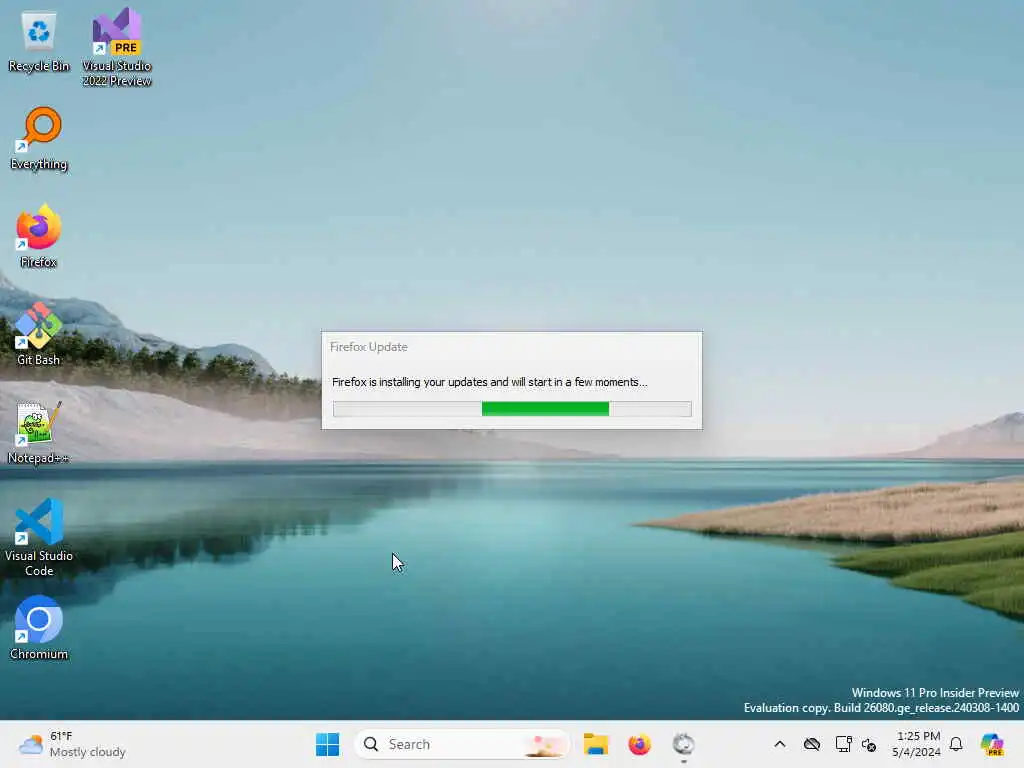Click the Firefox Update dialog title
The image size is (1024, 768).
pyautogui.click(x=368, y=347)
